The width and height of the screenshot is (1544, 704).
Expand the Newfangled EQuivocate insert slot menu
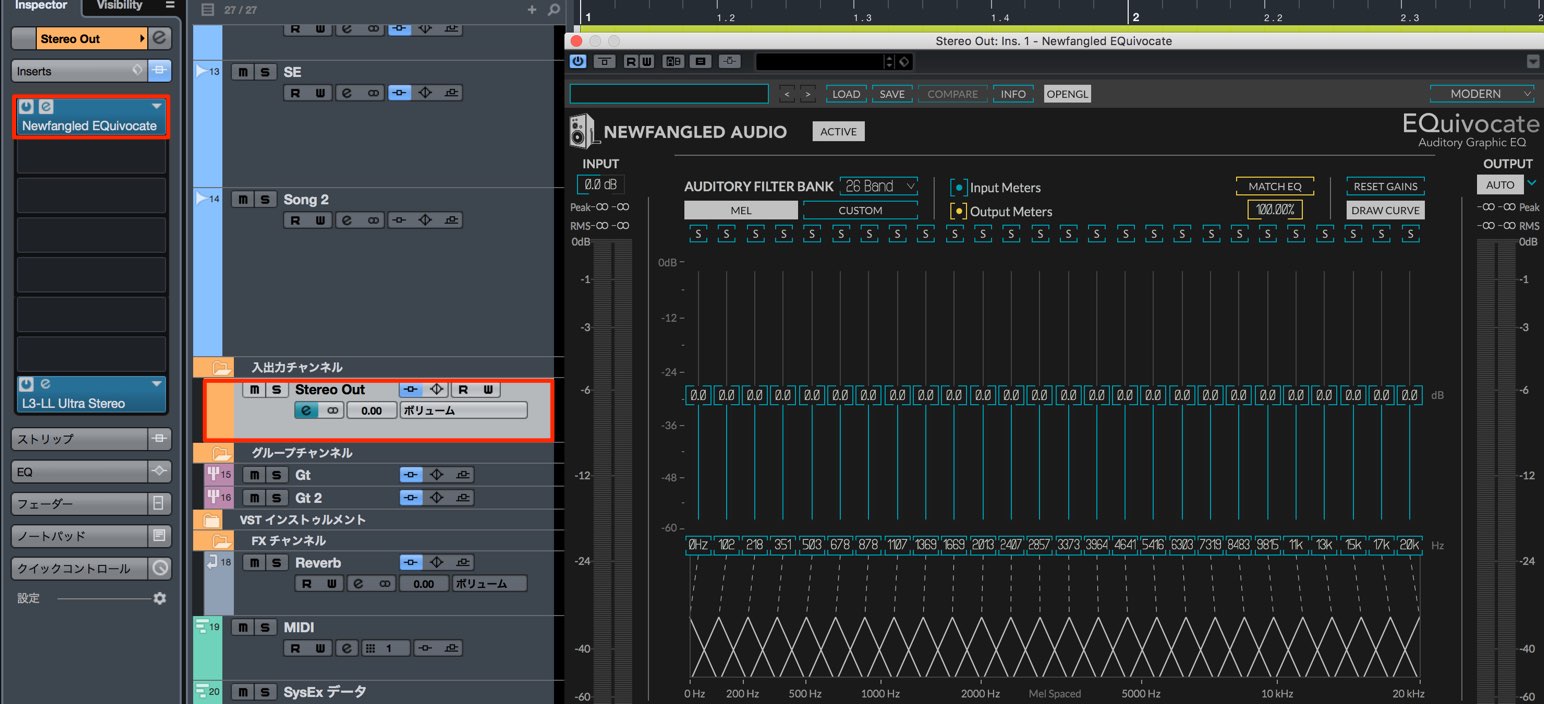[x=156, y=106]
